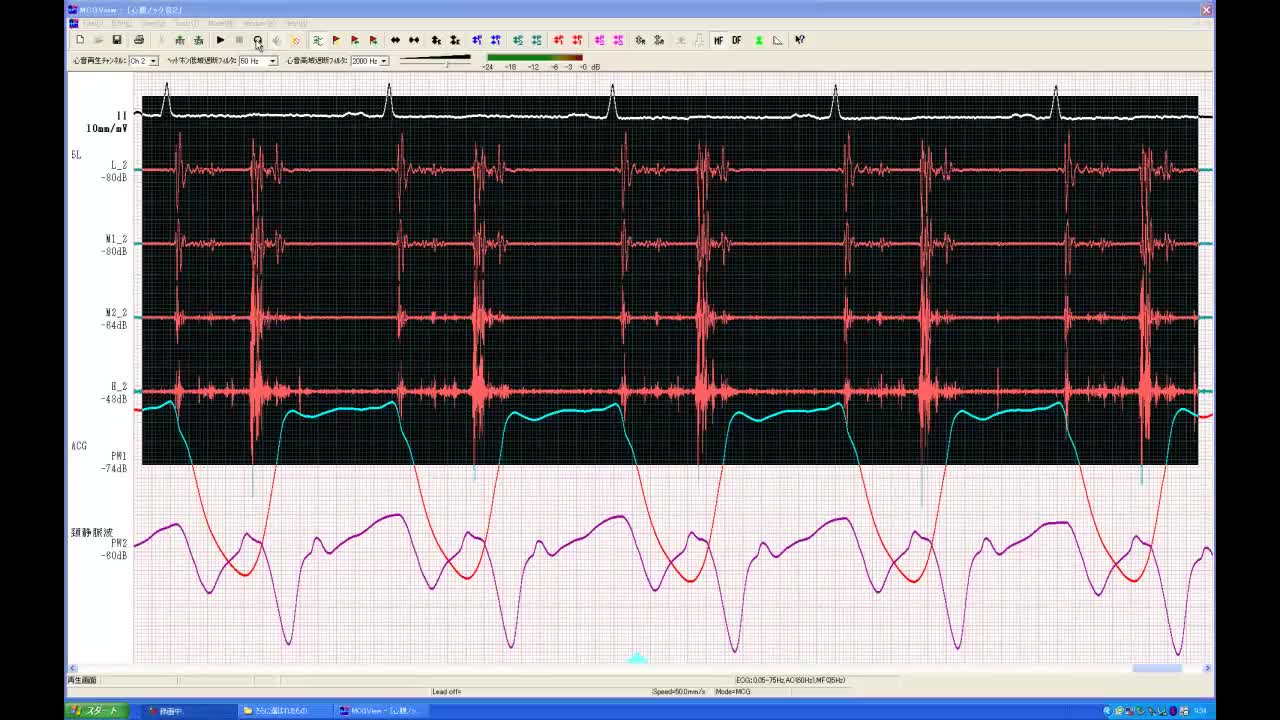1280x720 pixels.
Task: Click the context help arrow icon
Action: (x=800, y=40)
